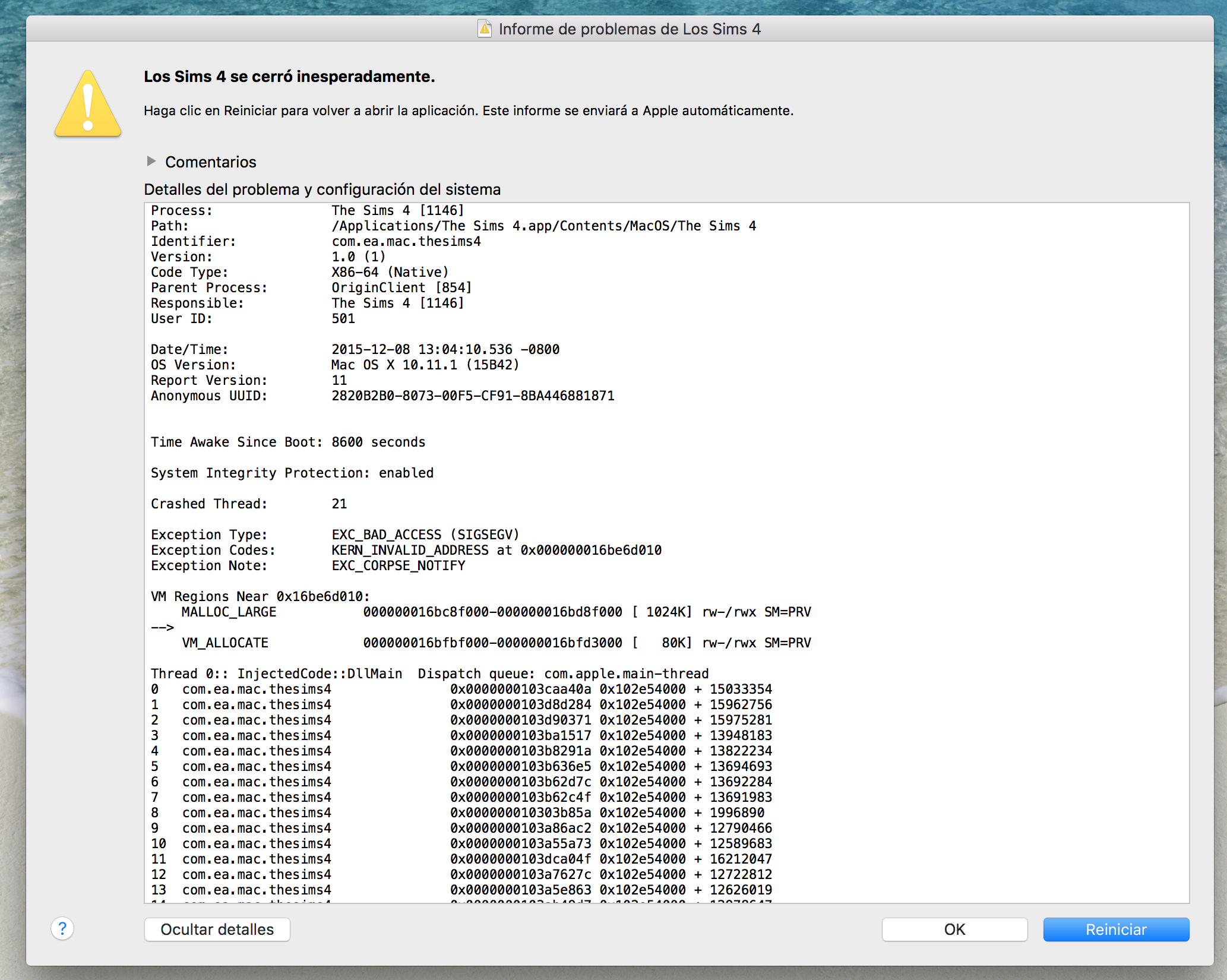The width and height of the screenshot is (1227, 980).
Task: Click stack frame 11 address '0x0000000103dca04f'
Action: (x=521, y=859)
